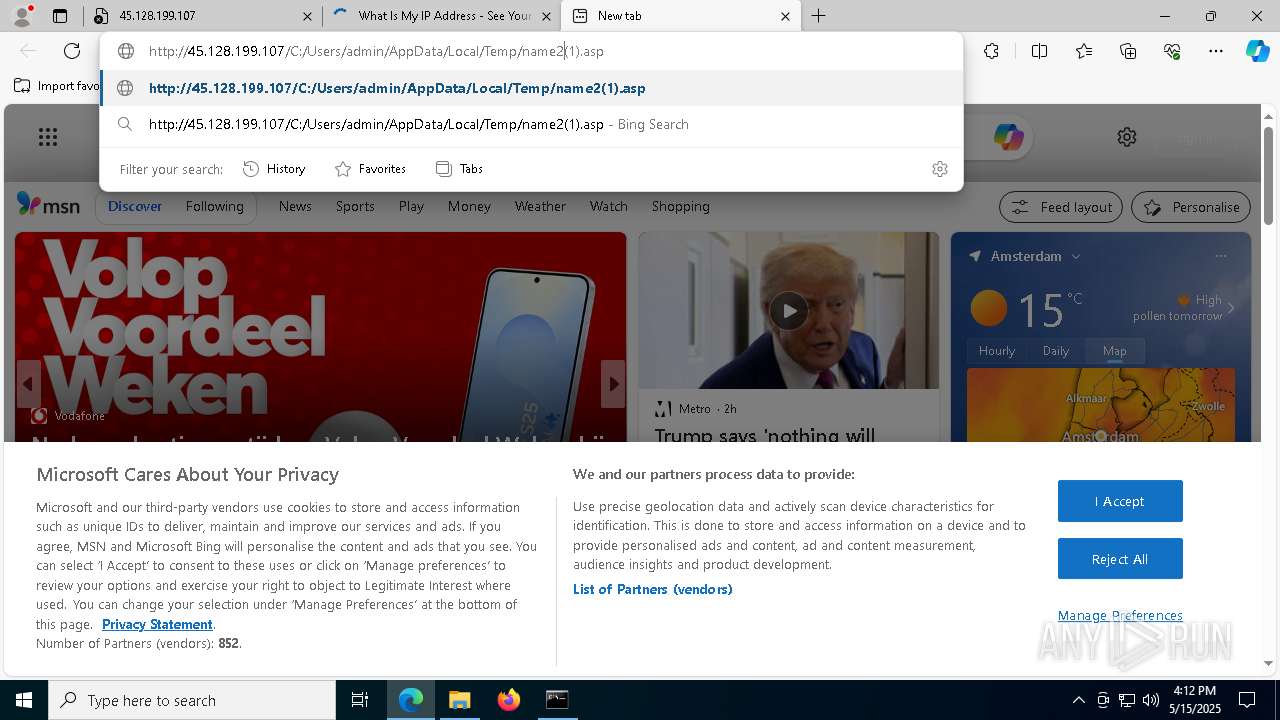Open the MSN app launcher grid
The width and height of the screenshot is (1280, 720).
point(48,137)
